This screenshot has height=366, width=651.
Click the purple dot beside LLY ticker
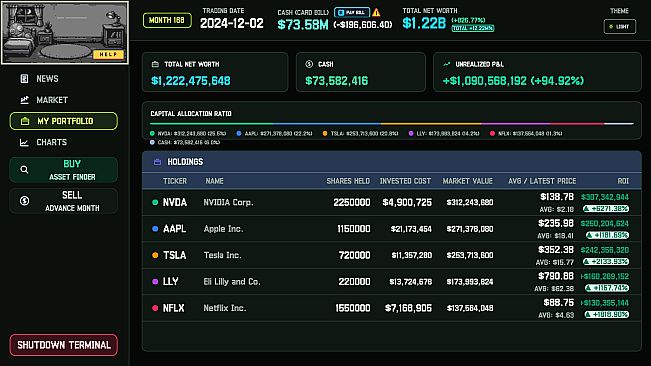click(155, 281)
